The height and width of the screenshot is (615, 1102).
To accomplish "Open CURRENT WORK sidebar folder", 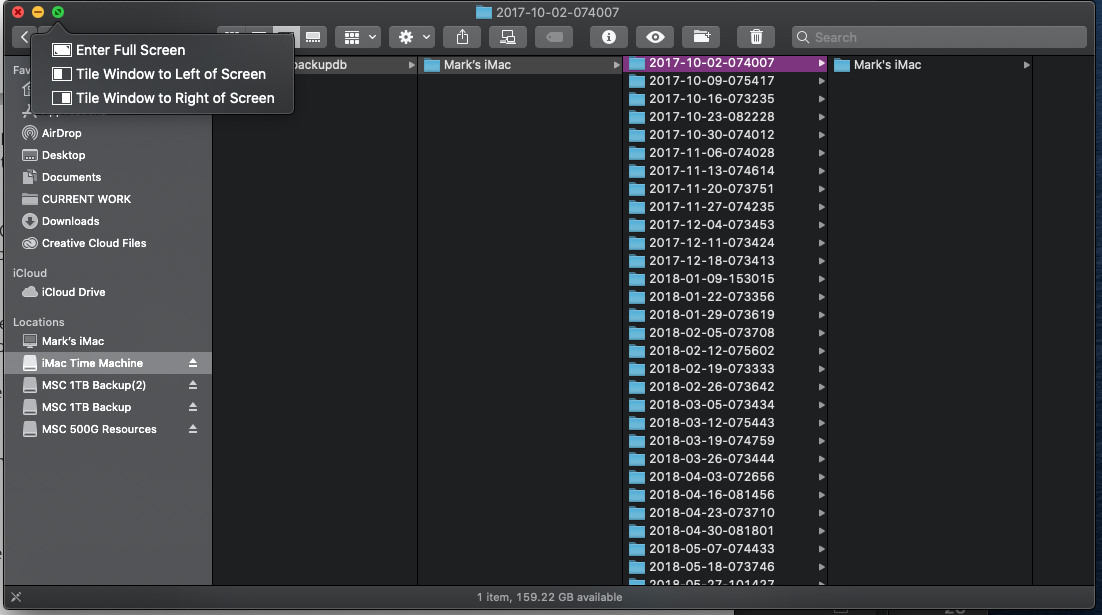I will tap(86, 199).
